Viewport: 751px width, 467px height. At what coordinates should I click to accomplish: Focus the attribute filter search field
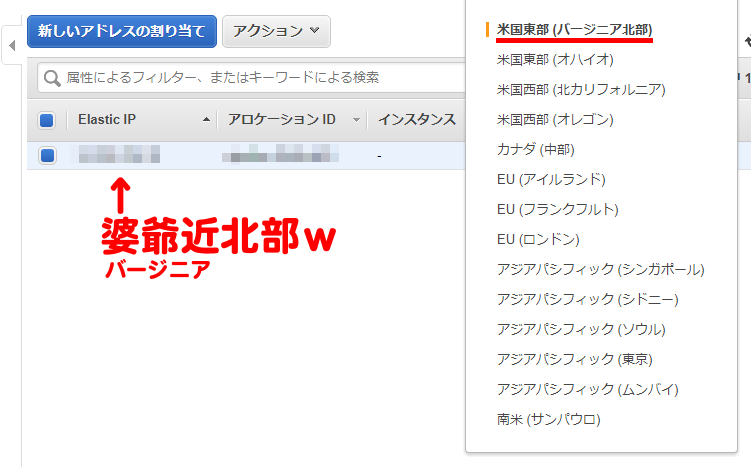coord(251,78)
